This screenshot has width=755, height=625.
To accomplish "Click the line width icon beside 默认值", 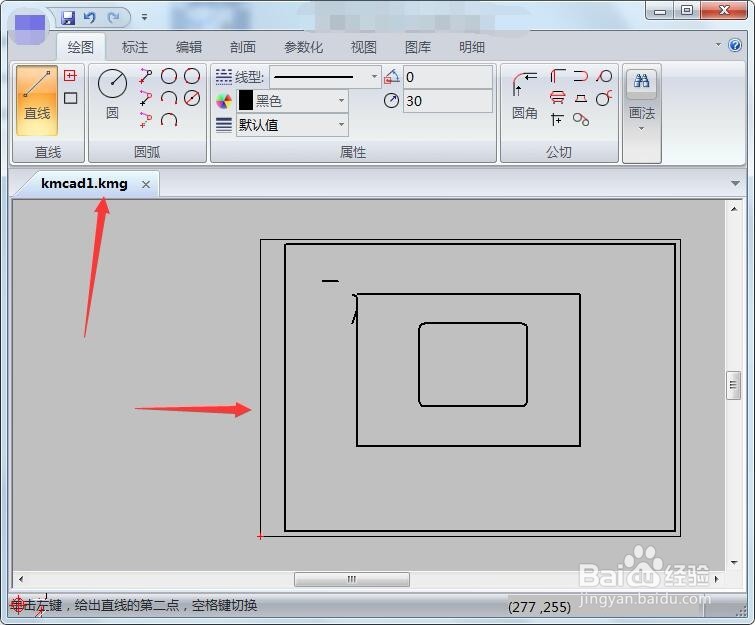I will coord(224,125).
